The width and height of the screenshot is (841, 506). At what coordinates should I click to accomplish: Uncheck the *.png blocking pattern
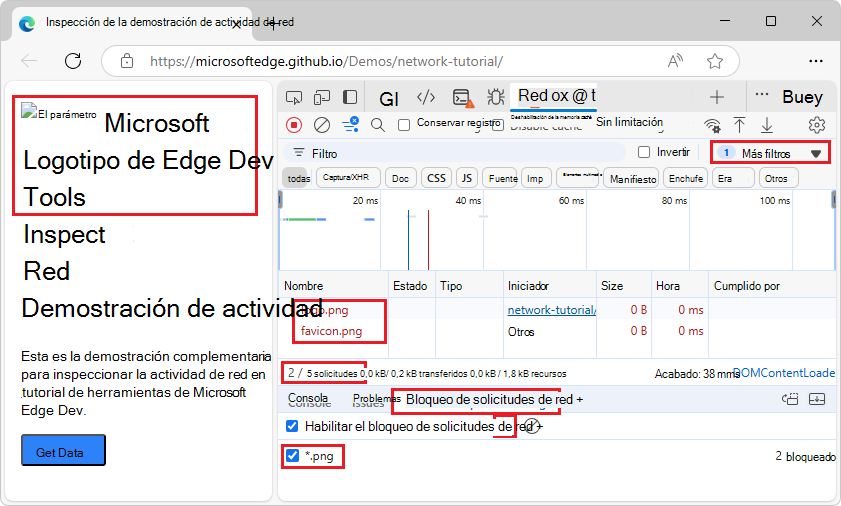292,456
